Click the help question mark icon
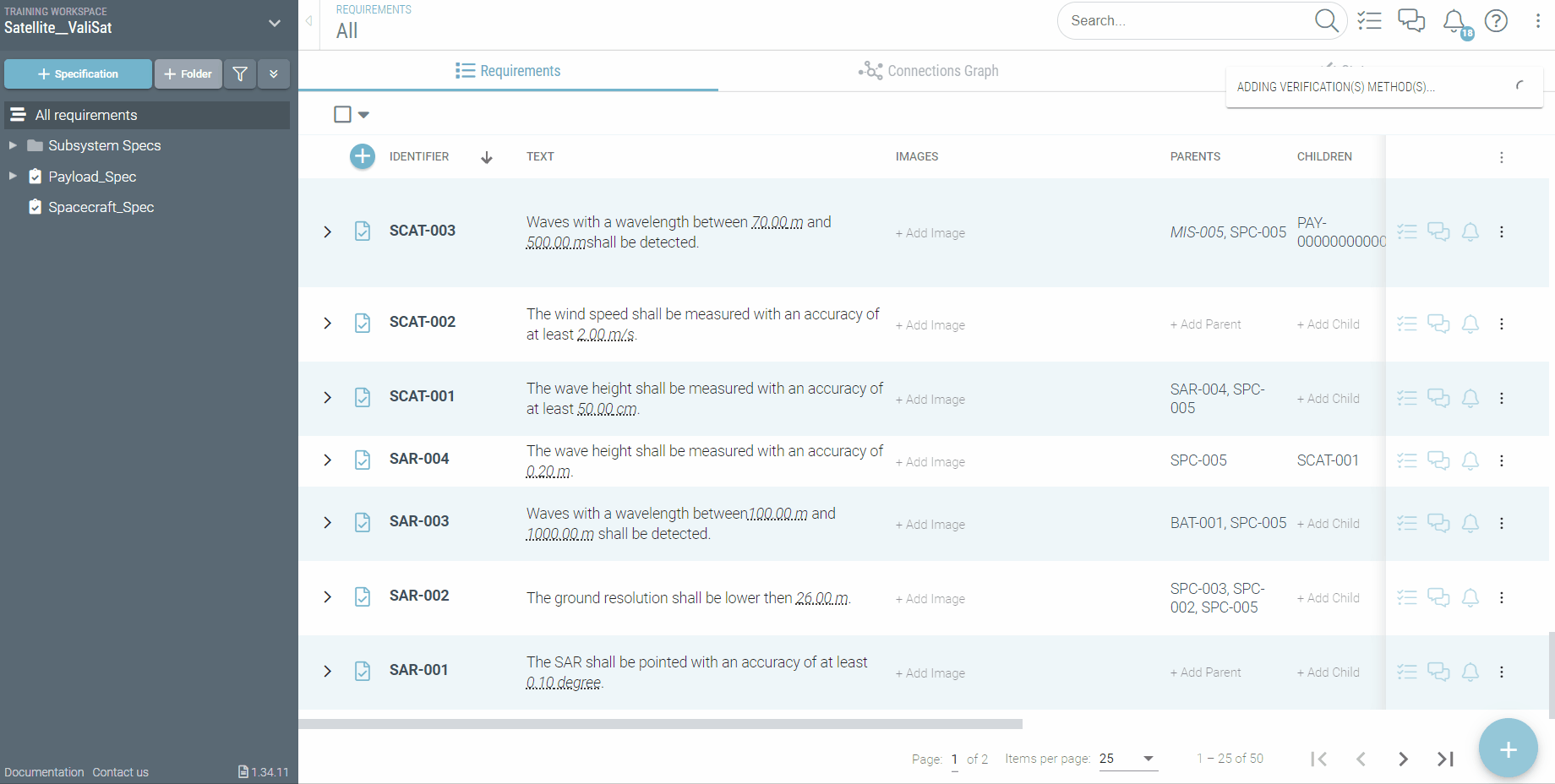Screen dimensions: 1555x784 coord(1496,21)
